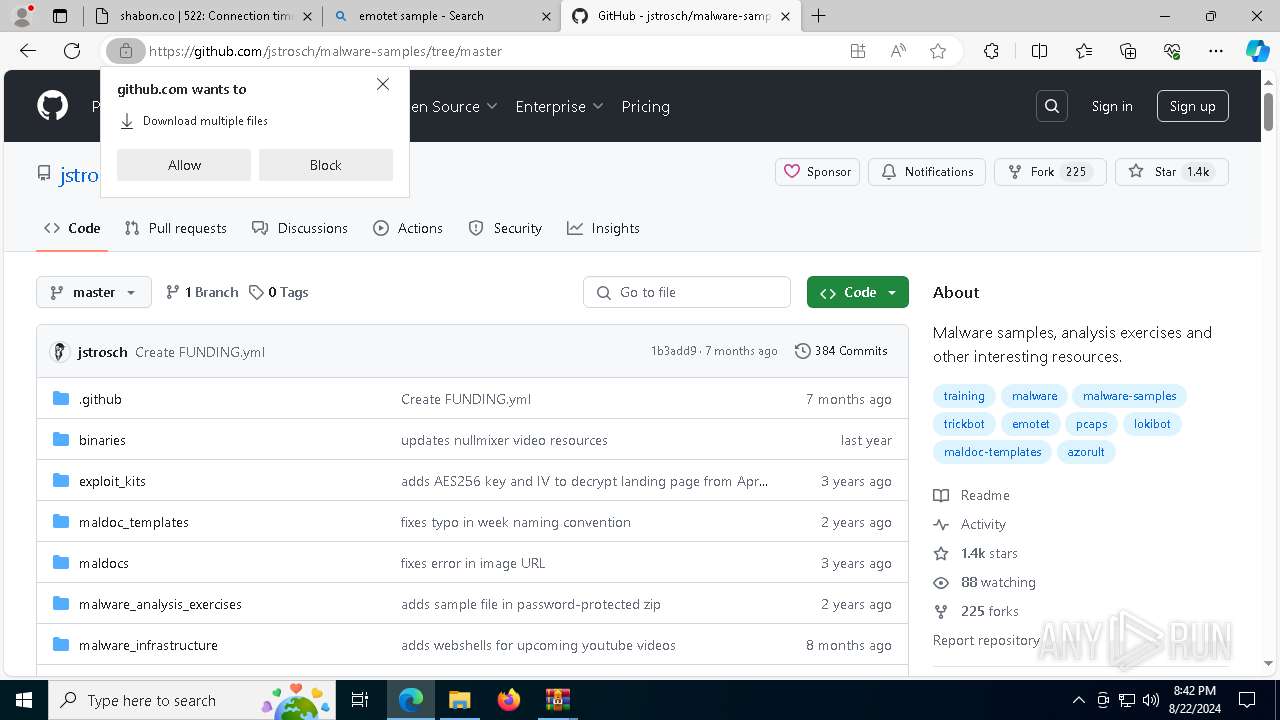
Task: Click Allow for multiple downloads
Action: [x=184, y=165]
